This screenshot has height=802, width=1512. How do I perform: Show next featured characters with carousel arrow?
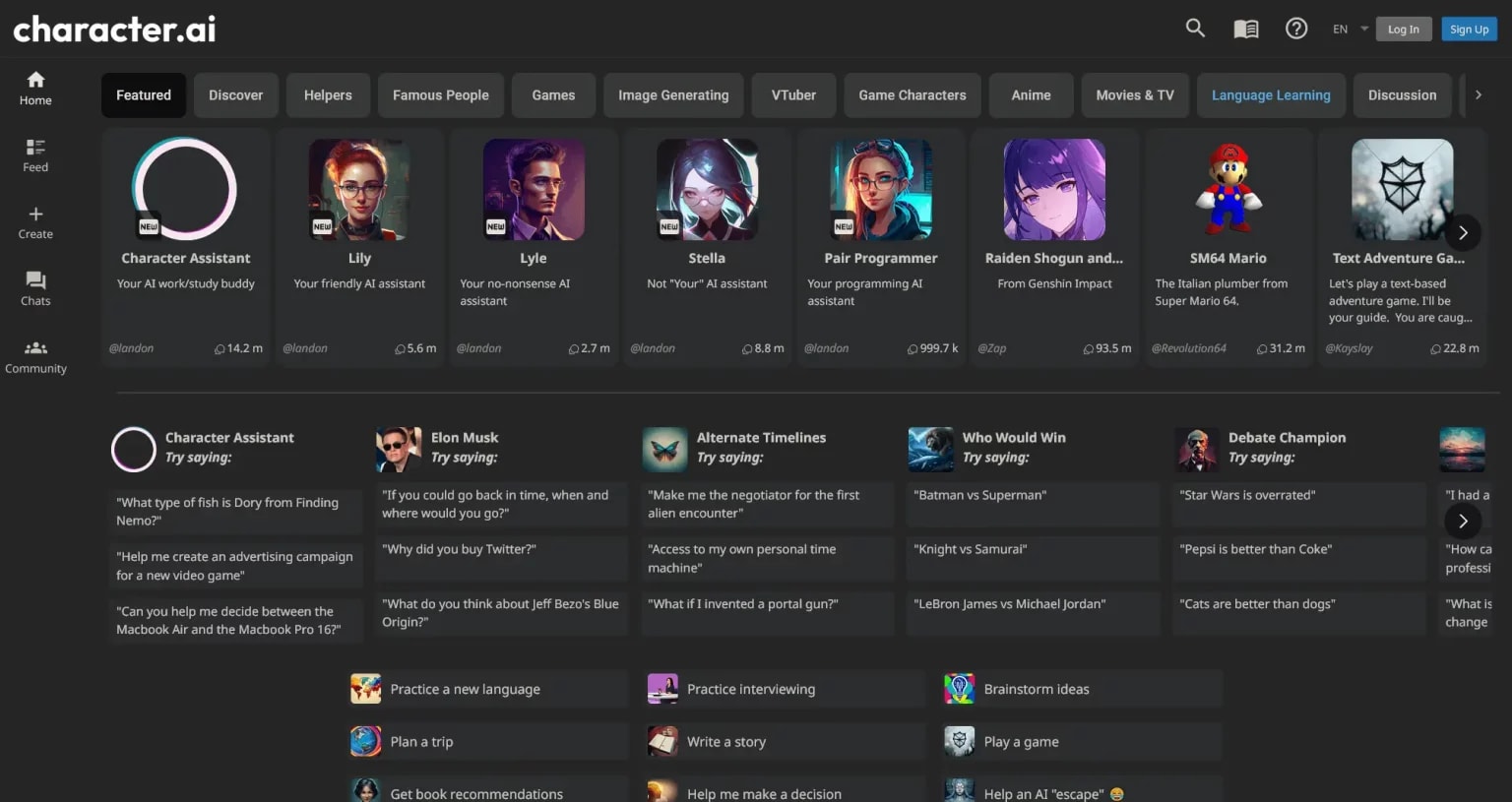click(x=1463, y=233)
